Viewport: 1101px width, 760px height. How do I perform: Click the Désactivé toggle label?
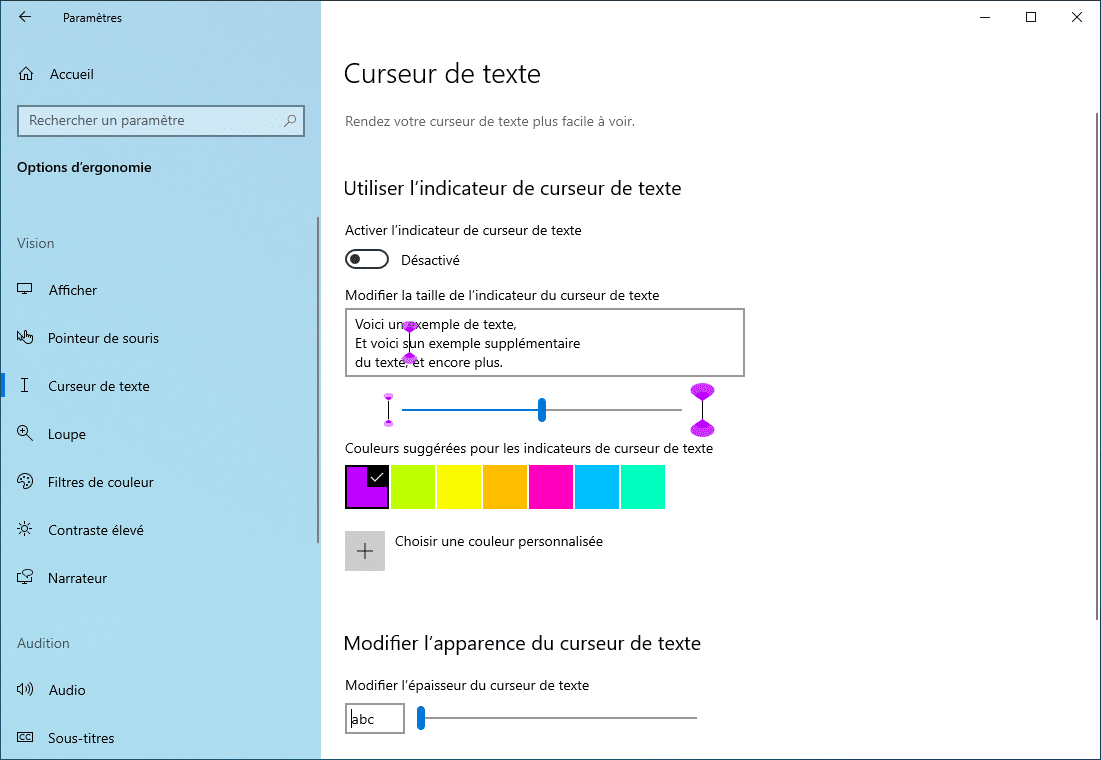click(x=430, y=260)
